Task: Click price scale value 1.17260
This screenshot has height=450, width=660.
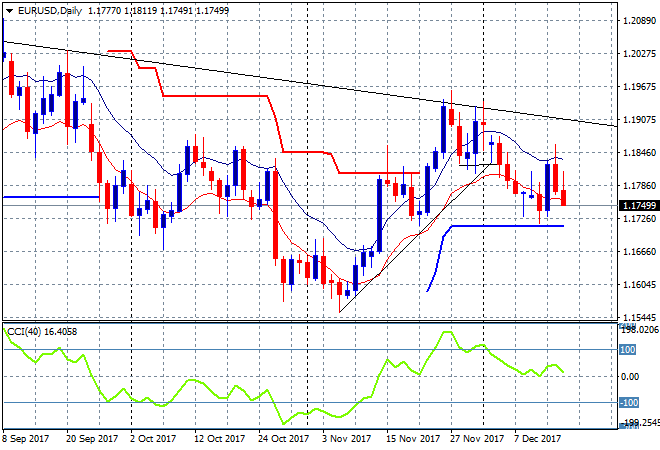Action: point(639,218)
